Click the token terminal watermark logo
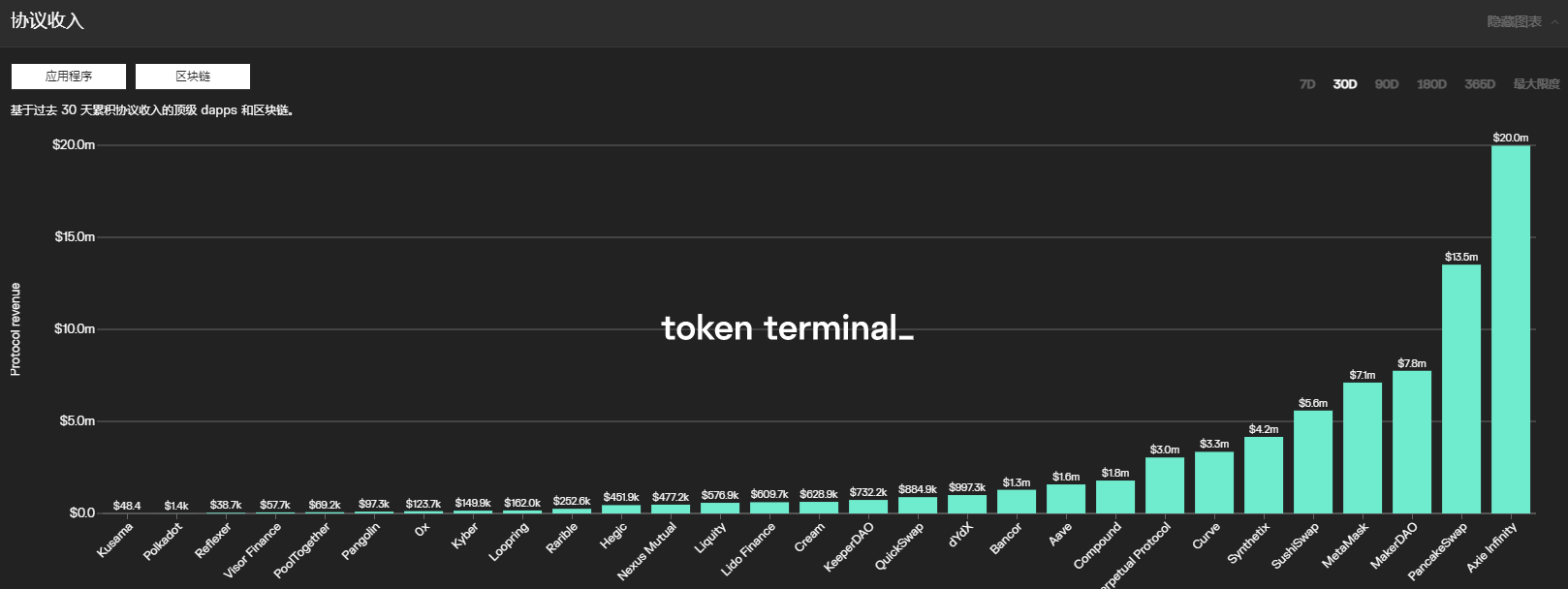The image size is (1568, 589). (x=787, y=328)
